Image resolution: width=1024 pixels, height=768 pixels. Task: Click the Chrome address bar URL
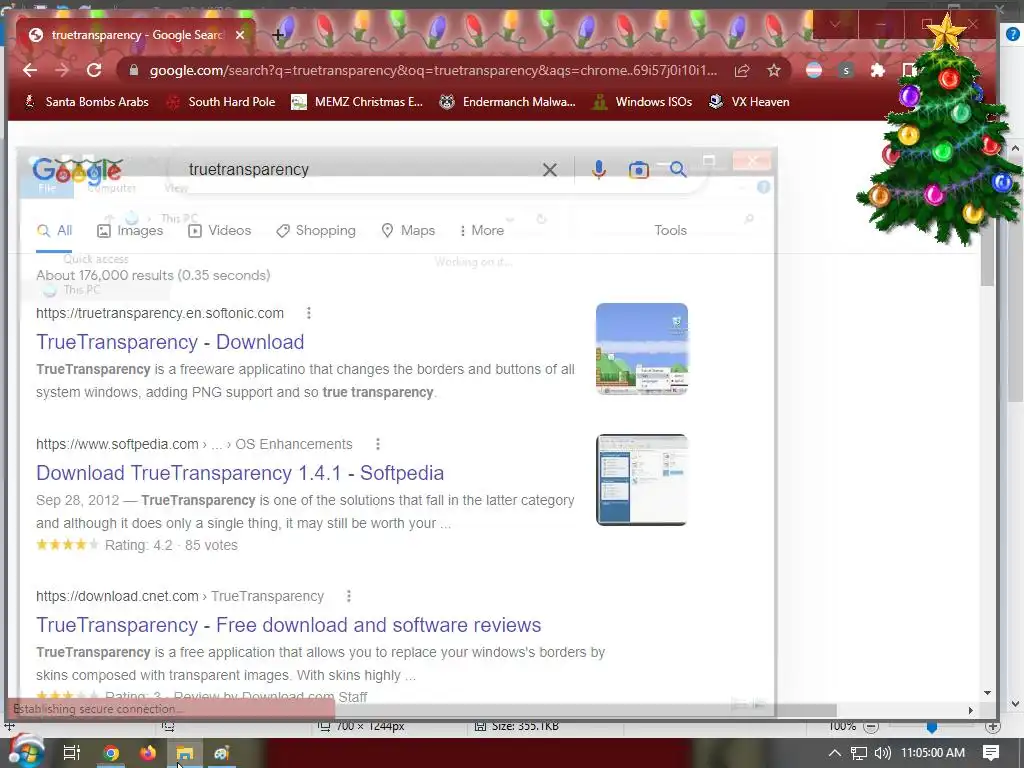[433, 71]
